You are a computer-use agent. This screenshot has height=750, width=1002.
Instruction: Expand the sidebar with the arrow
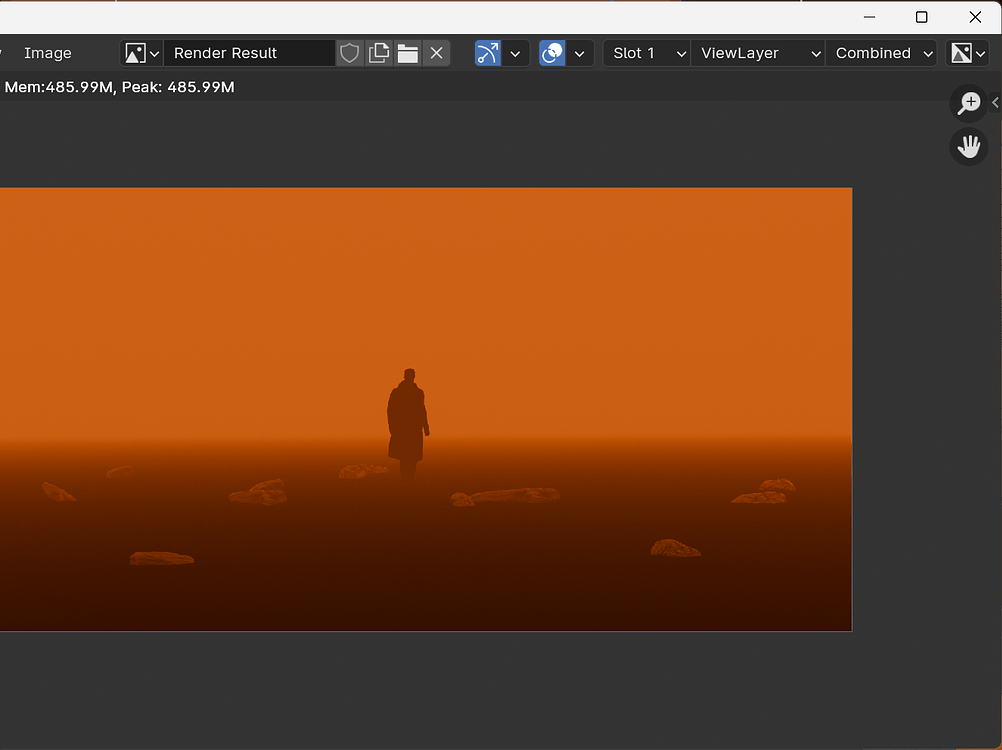tap(995, 103)
